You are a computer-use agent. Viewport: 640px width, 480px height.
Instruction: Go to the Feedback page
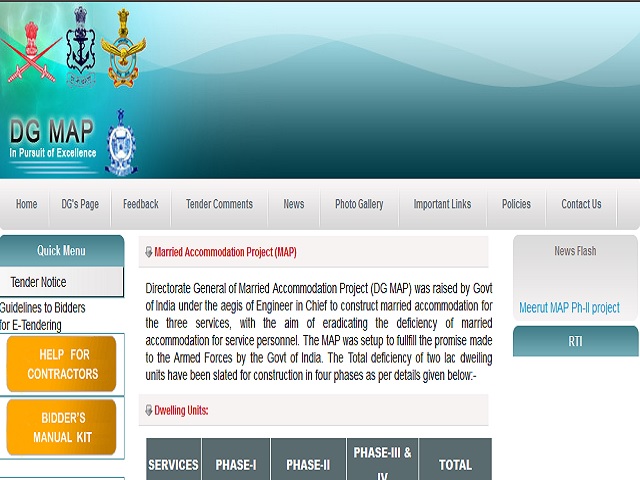coord(141,204)
